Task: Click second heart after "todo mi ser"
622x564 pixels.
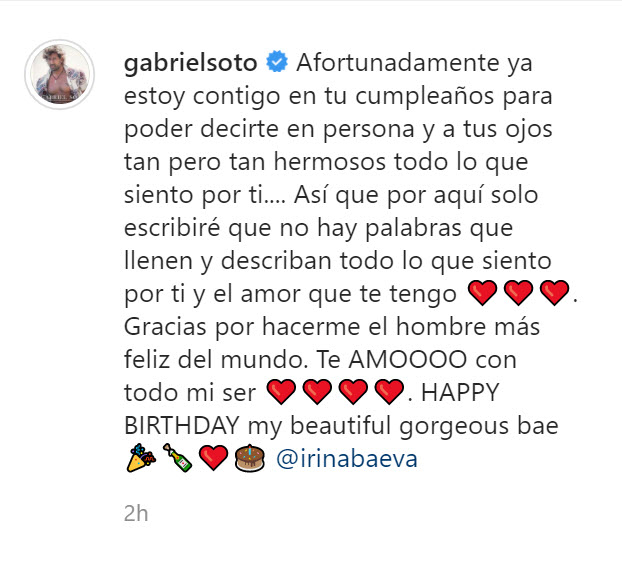Action: click(317, 392)
